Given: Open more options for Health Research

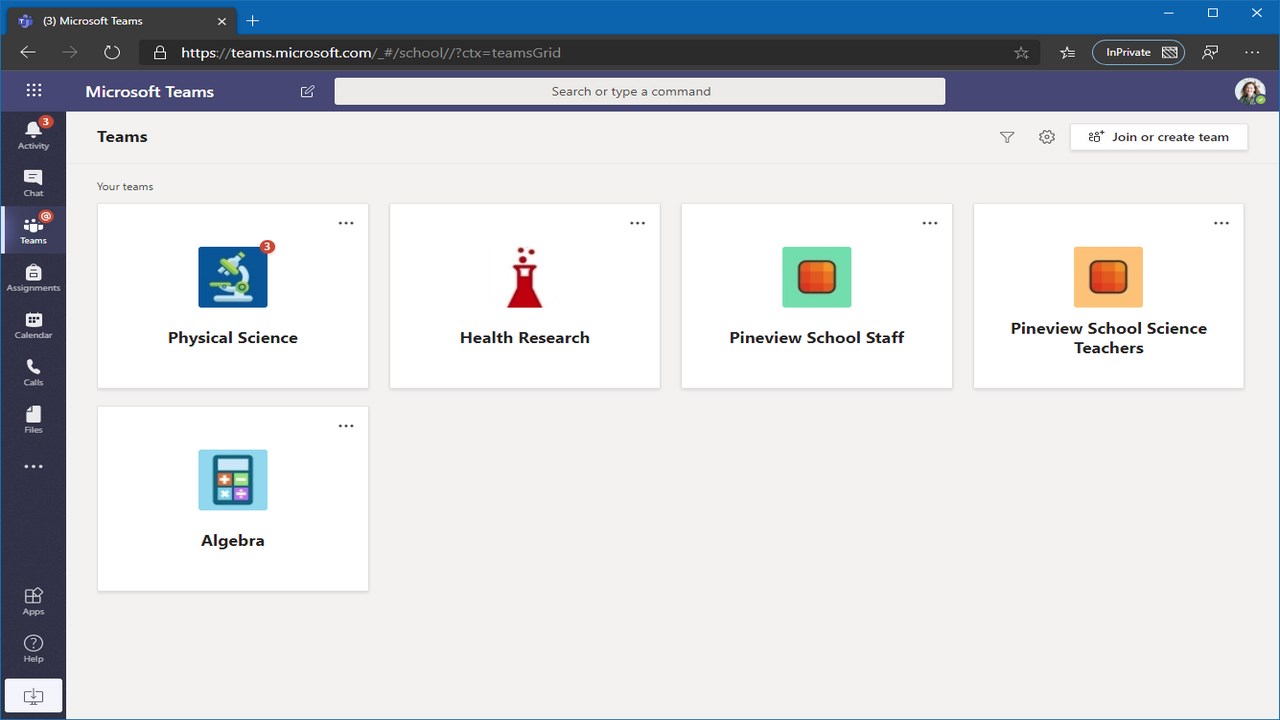Looking at the screenshot, I should pyautogui.click(x=638, y=223).
